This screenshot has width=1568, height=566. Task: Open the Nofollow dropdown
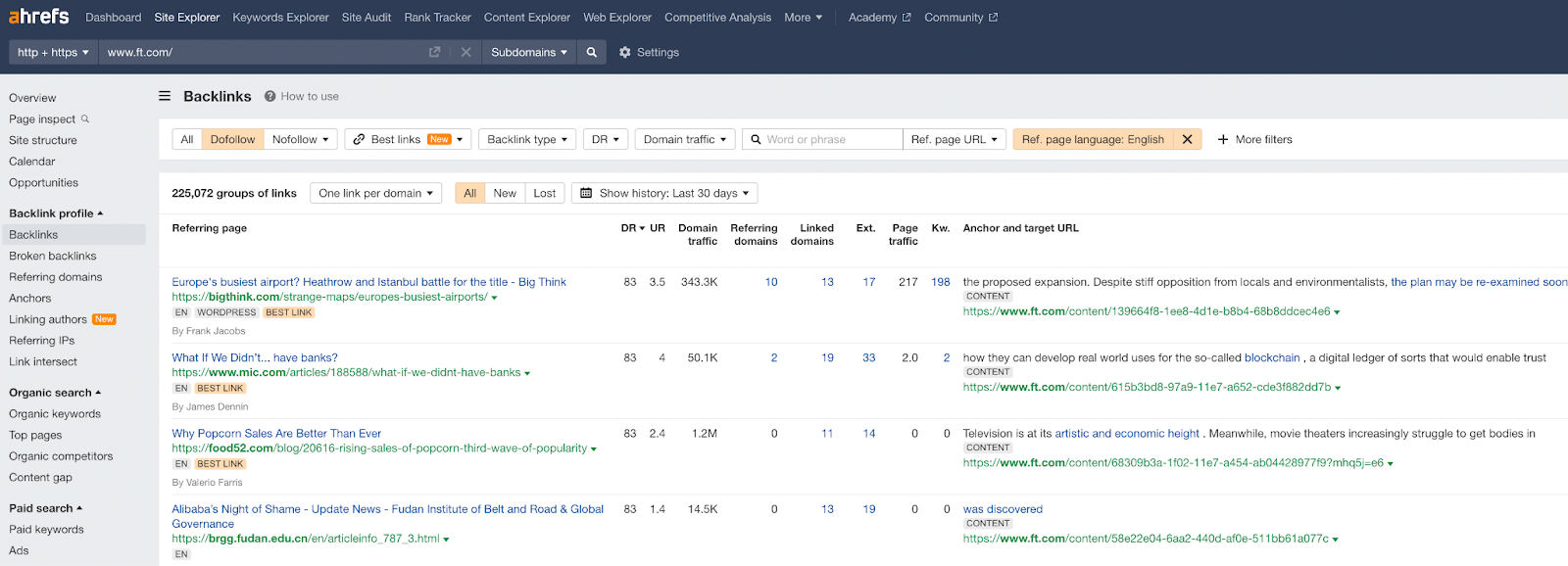click(301, 139)
